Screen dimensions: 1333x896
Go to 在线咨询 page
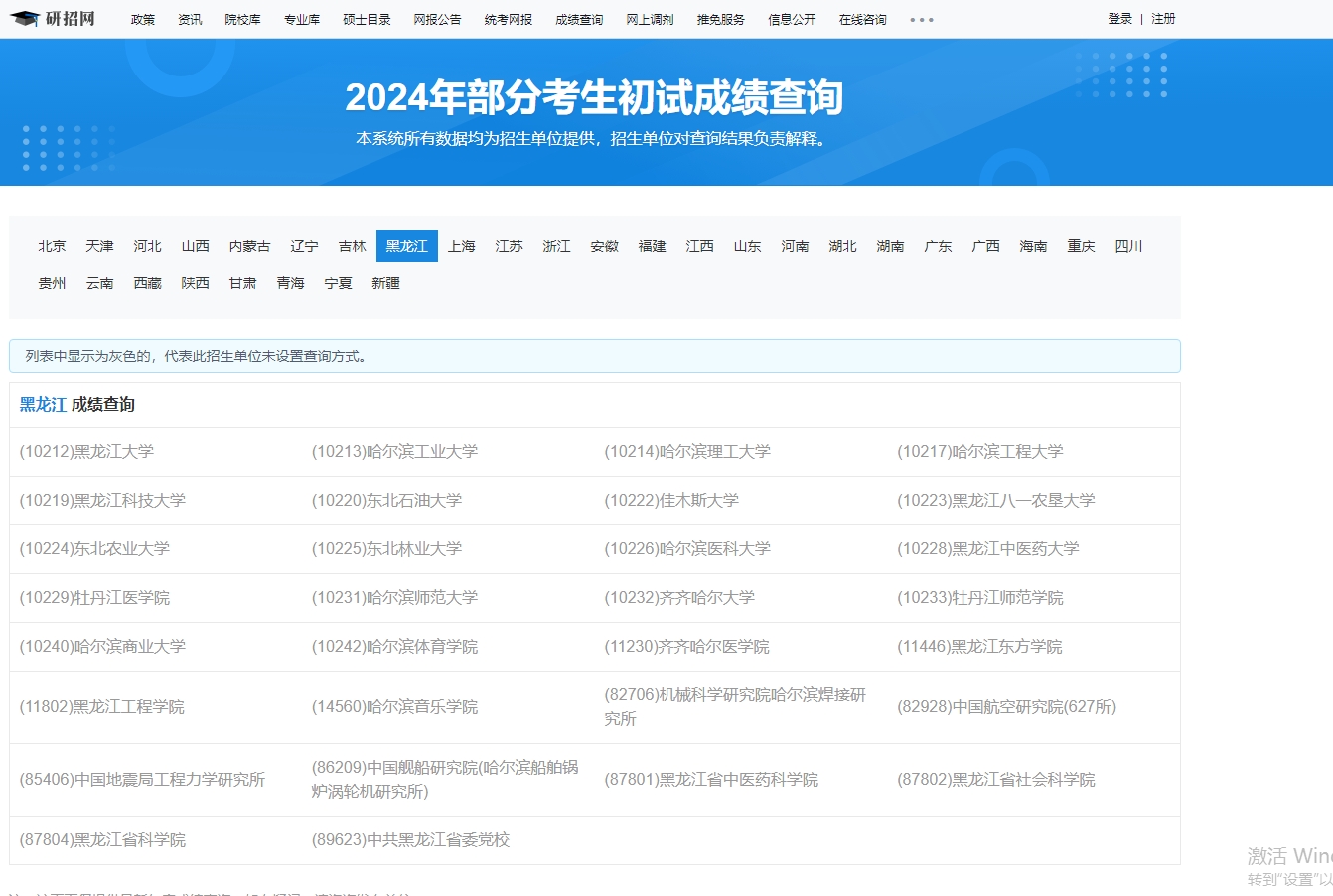click(862, 19)
